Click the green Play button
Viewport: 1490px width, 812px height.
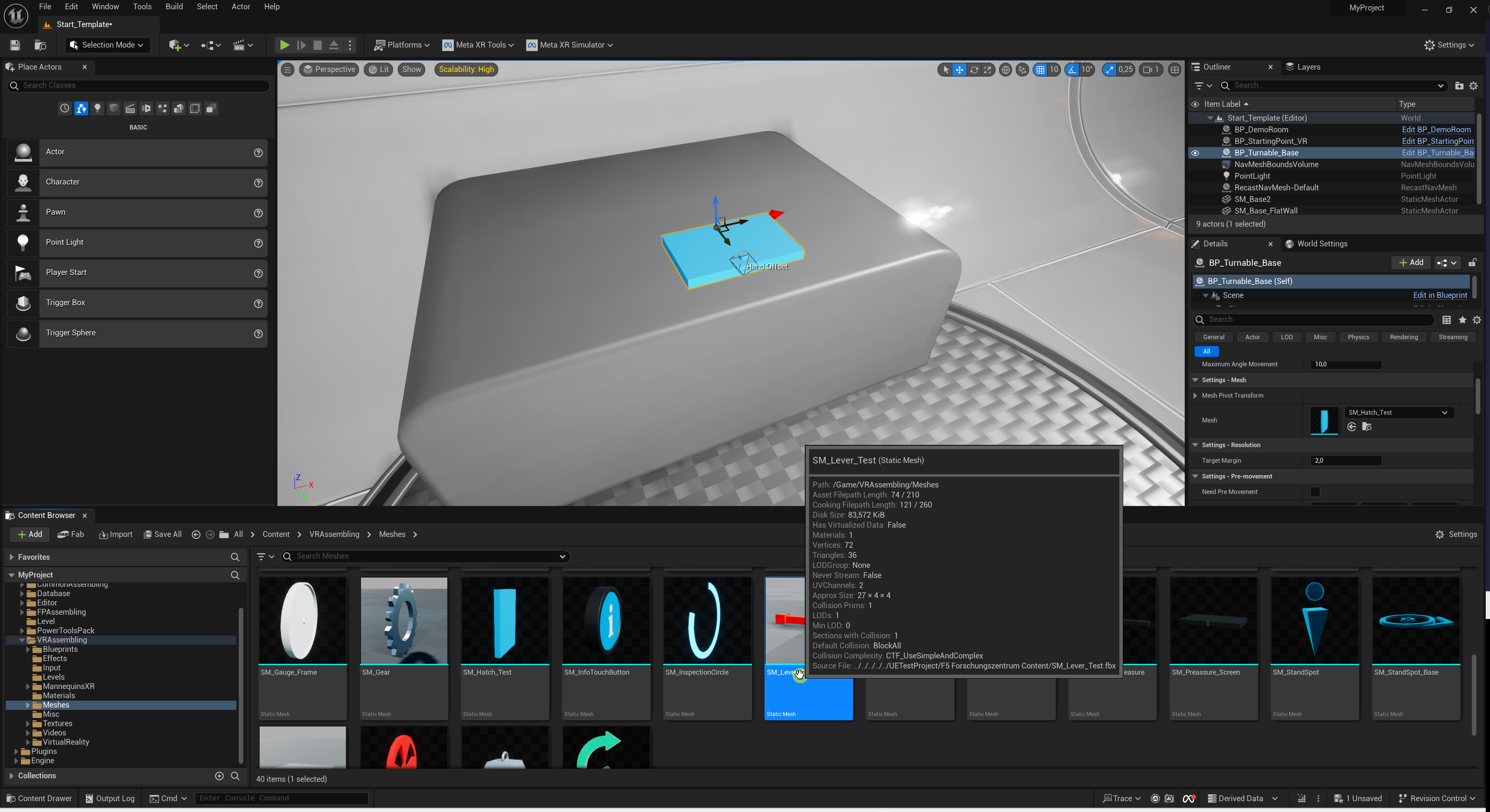pos(284,44)
